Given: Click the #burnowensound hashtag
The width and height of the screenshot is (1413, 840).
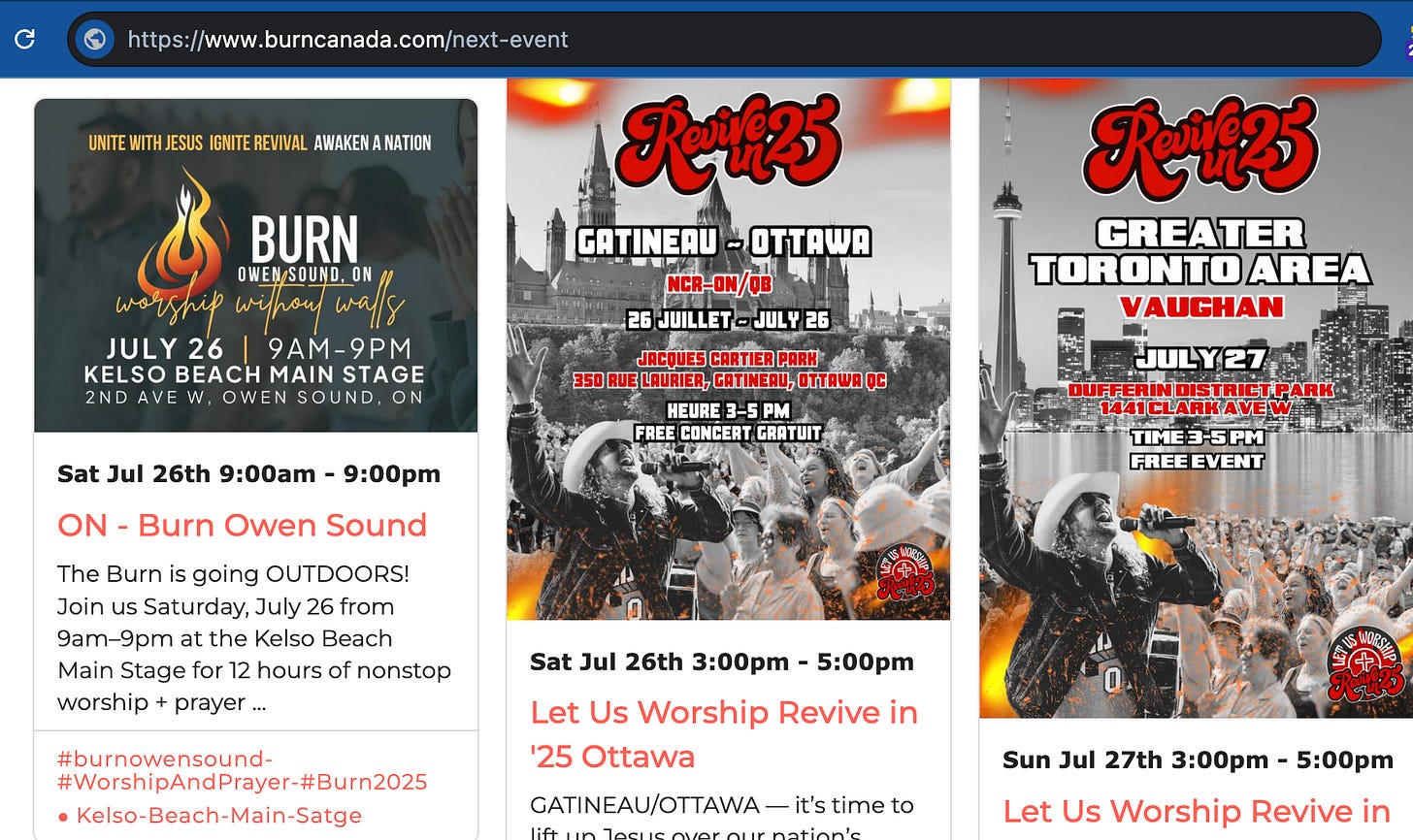Looking at the screenshot, I should 165,759.
